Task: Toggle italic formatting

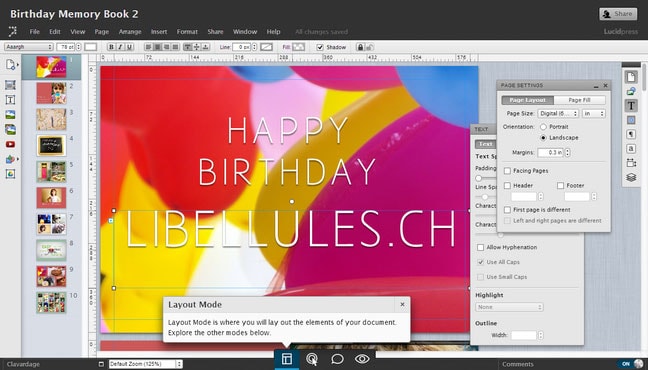Action: click(120, 47)
